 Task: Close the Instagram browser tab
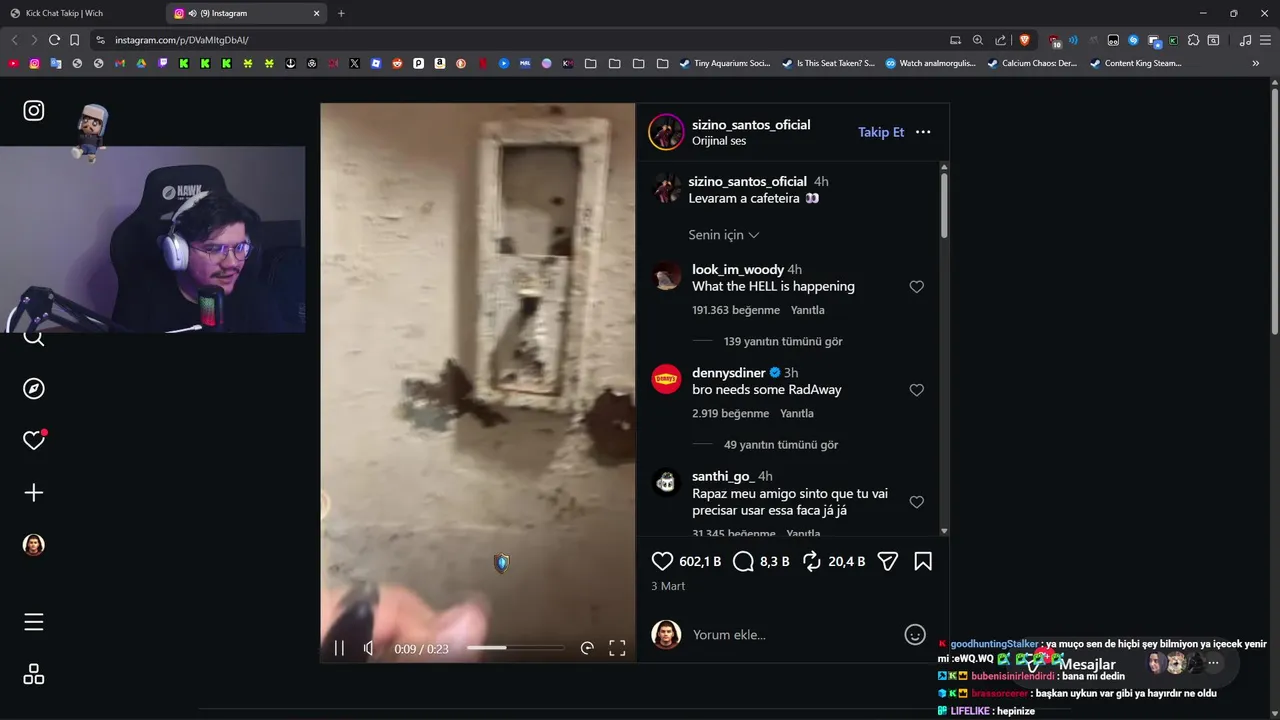coord(317,13)
